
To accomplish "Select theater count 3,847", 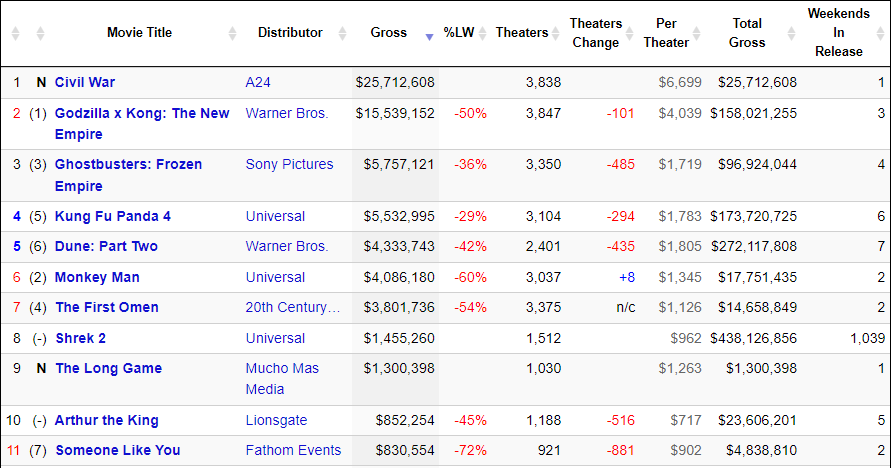I will click(543, 113).
